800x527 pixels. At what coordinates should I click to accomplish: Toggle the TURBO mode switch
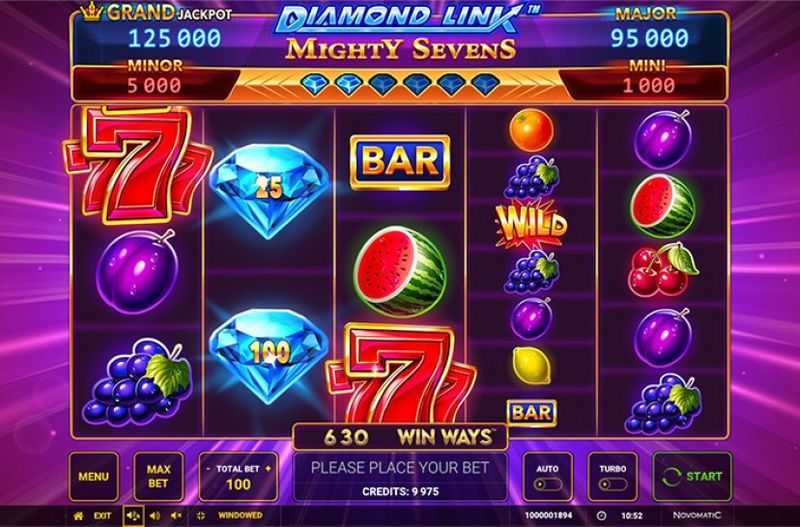tap(612, 484)
